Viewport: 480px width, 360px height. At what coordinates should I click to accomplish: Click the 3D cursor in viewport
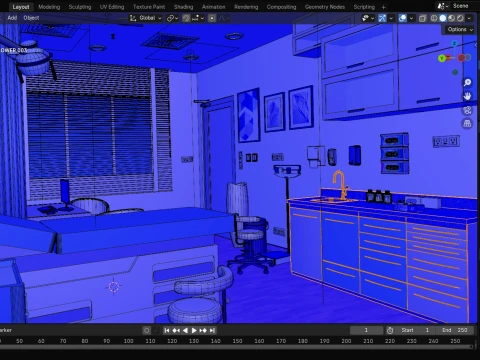click(113, 286)
